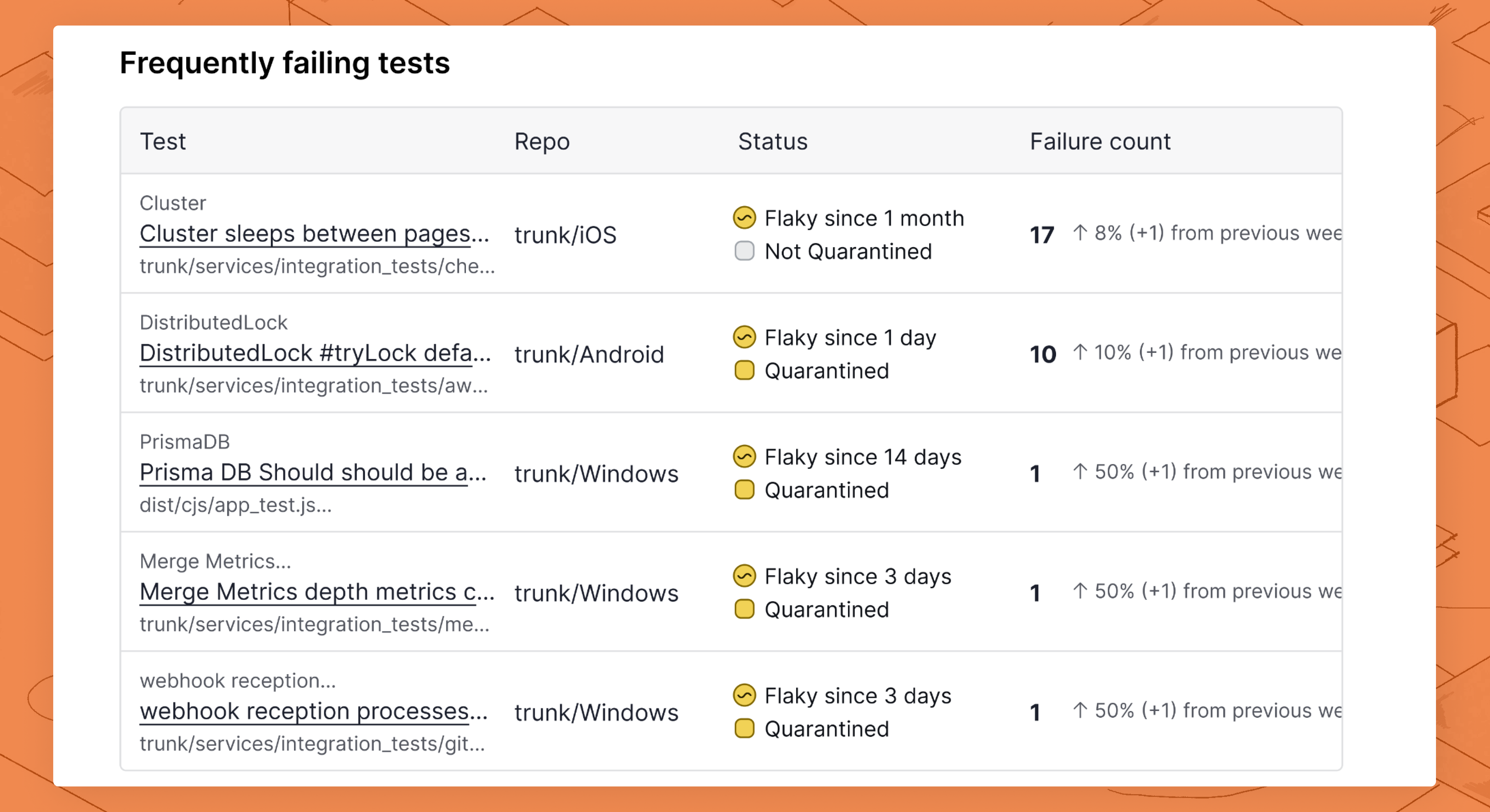Click the 'webhook reception...' suite label
1490x812 pixels.
tap(238, 681)
